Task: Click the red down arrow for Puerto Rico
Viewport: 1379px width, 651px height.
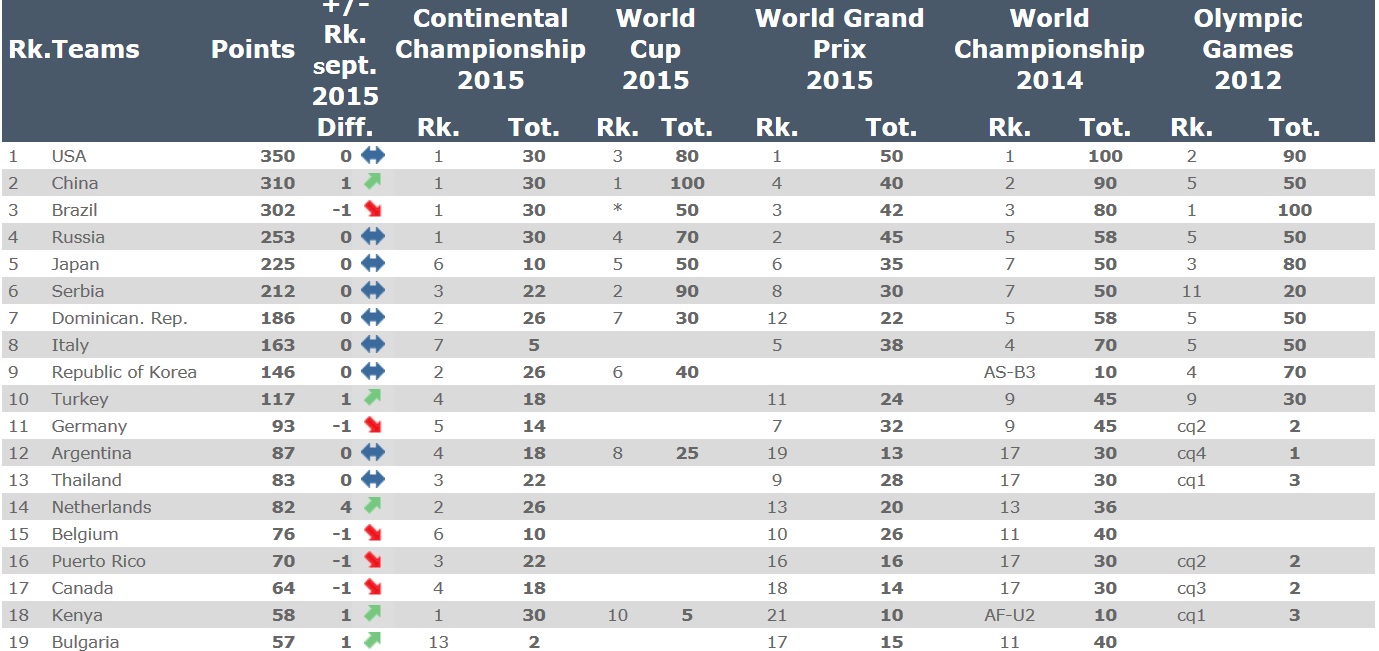Action: [373, 560]
